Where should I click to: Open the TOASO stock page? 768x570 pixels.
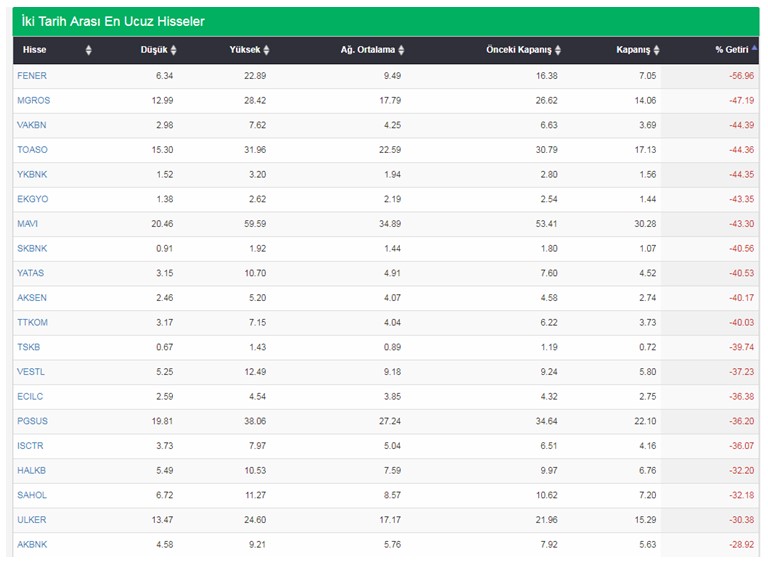click(32, 150)
